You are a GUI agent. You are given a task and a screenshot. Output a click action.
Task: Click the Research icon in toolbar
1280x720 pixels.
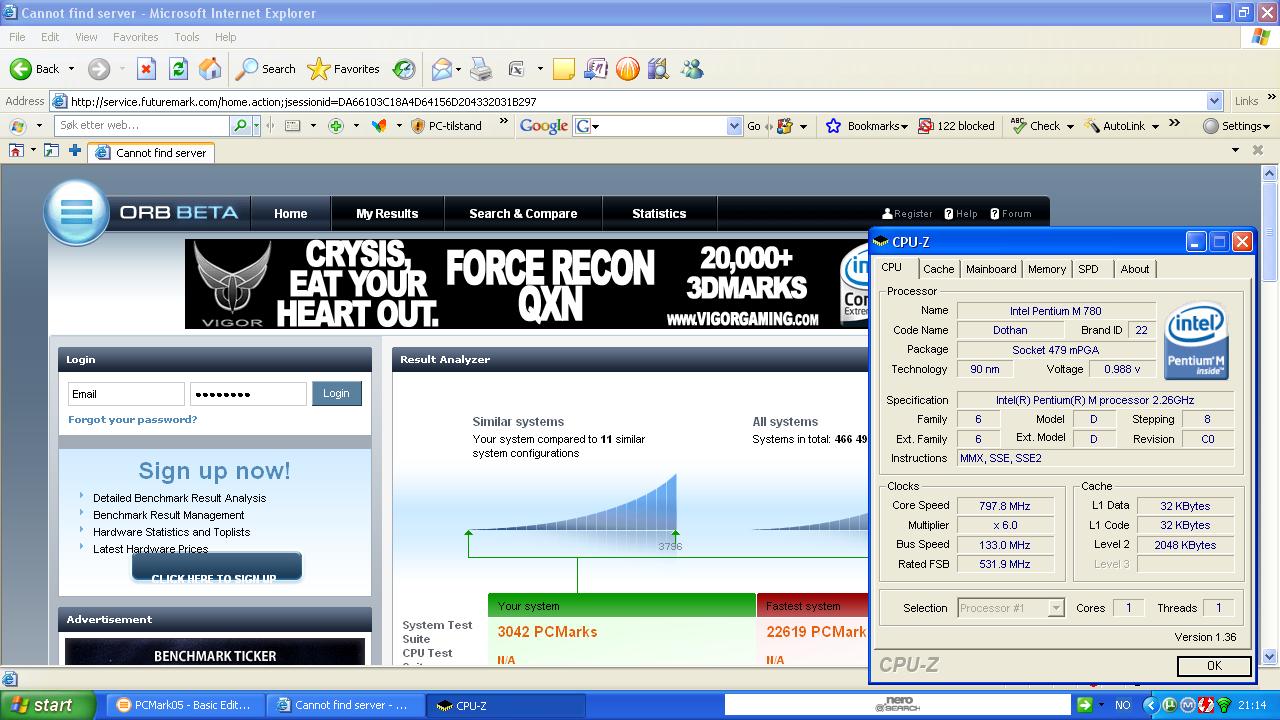595,69
